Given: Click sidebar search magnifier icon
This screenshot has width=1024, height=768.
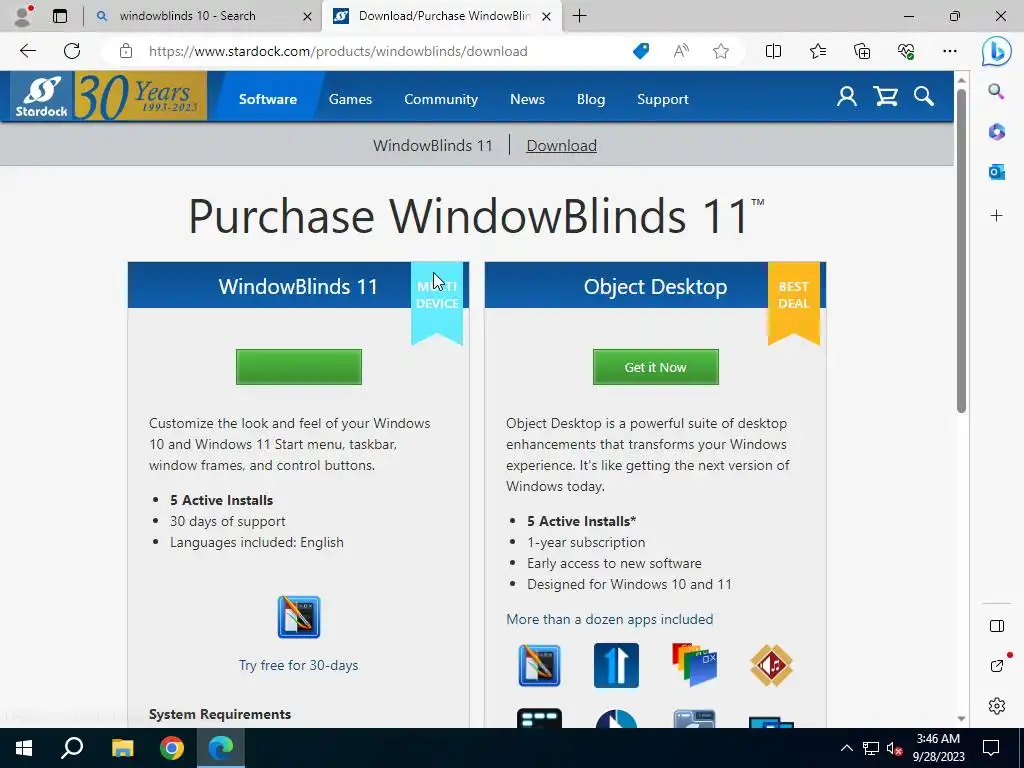Looking at the screenshot, I should (x=996, y=91).
